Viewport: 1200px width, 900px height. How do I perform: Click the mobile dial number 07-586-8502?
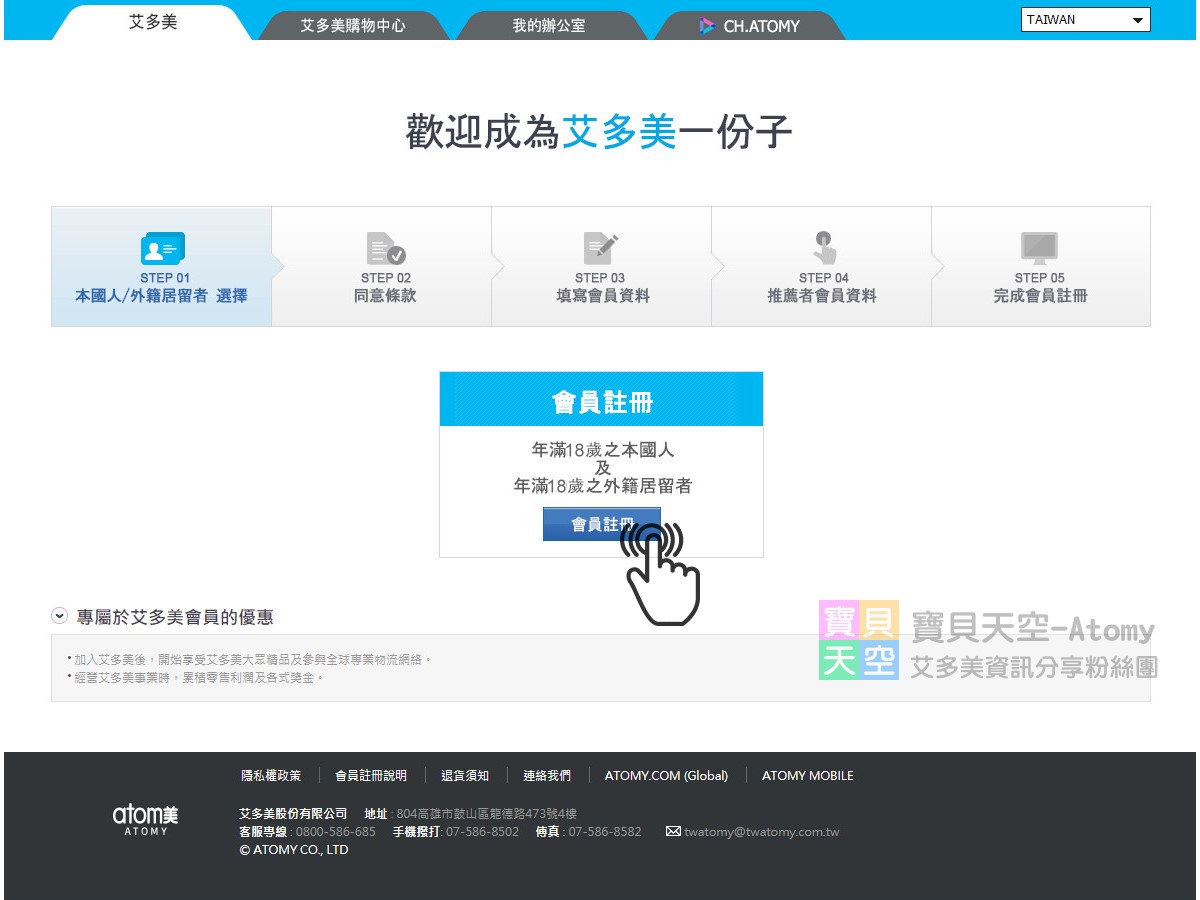coord(483,832)
